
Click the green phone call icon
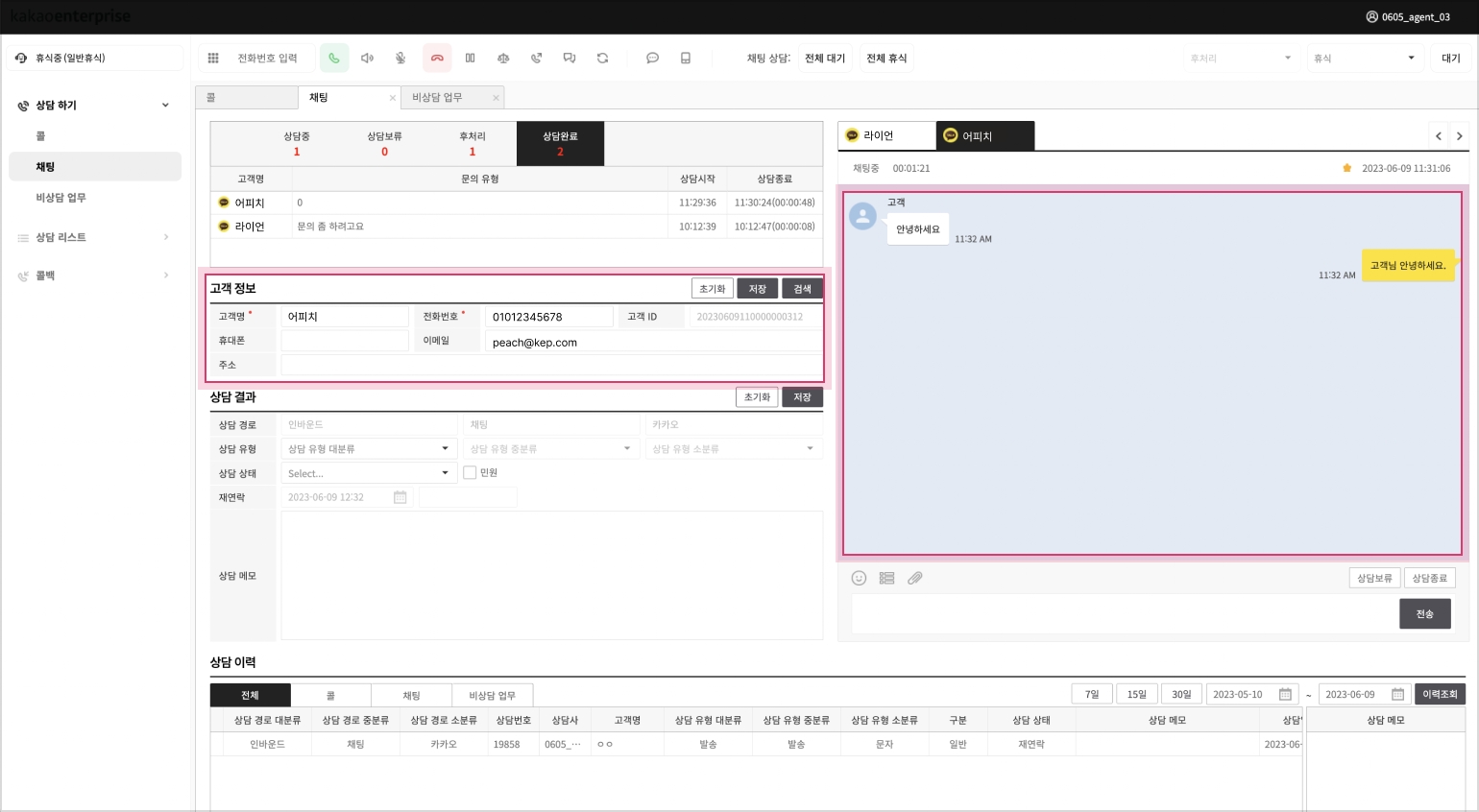(334, 59)
